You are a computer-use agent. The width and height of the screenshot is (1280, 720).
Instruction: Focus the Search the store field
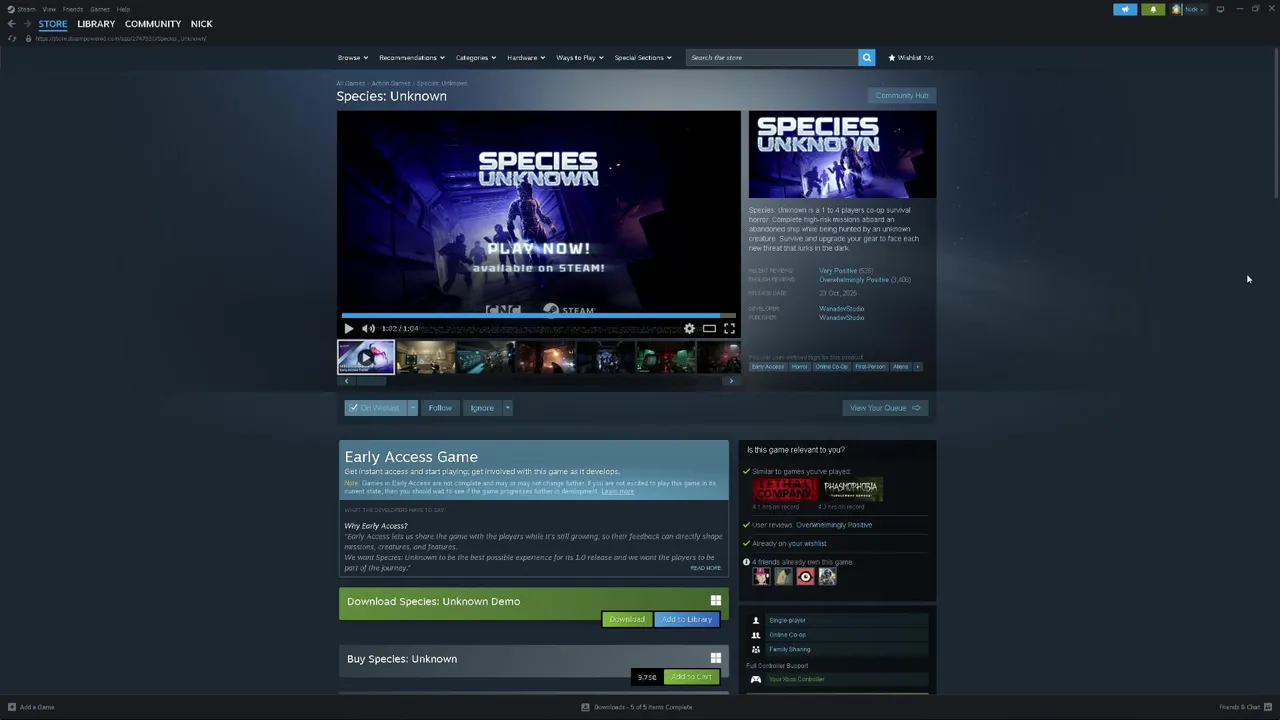[x=772, y=58]
